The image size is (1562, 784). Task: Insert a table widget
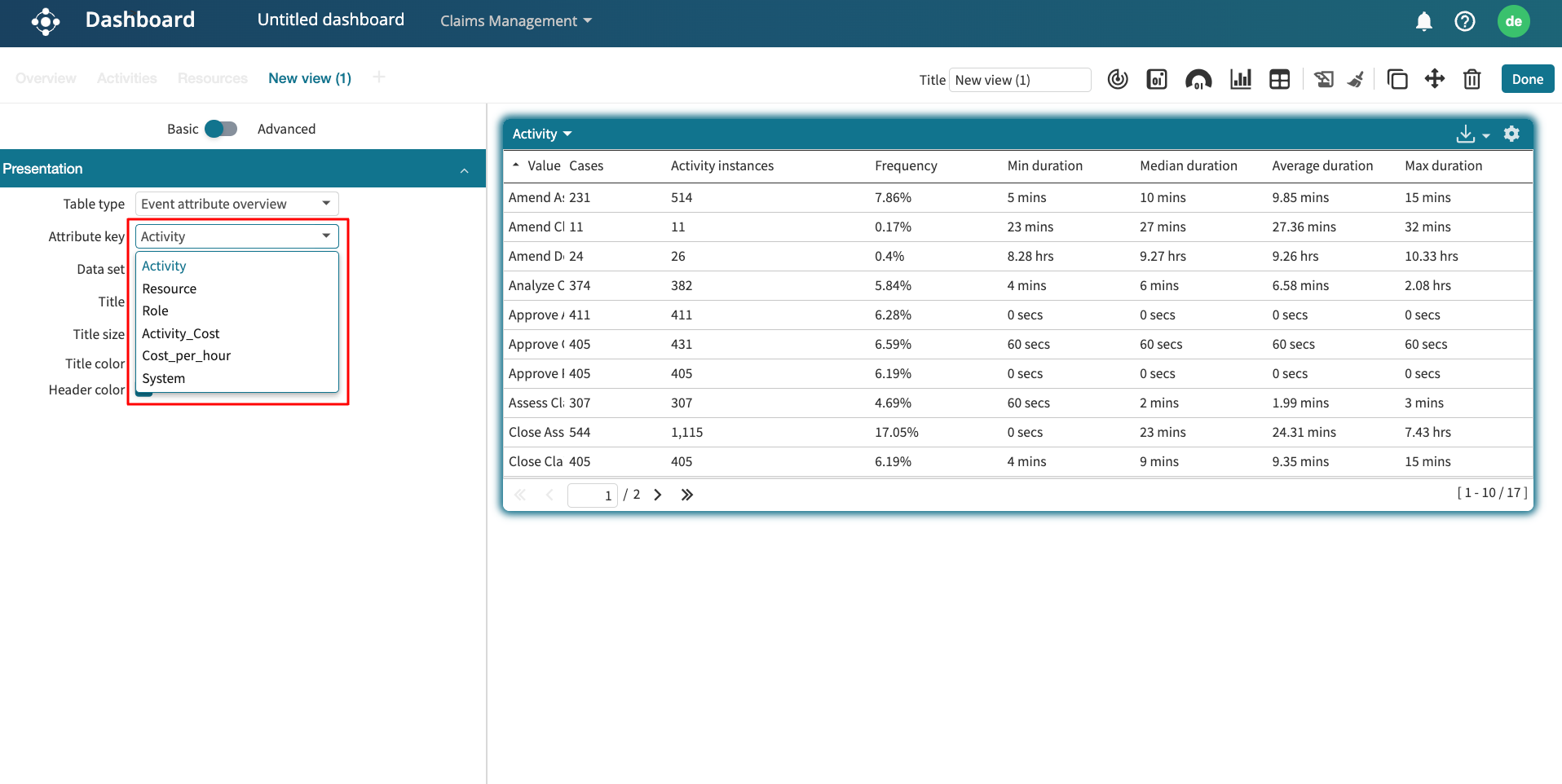[x=1279, y=79]
